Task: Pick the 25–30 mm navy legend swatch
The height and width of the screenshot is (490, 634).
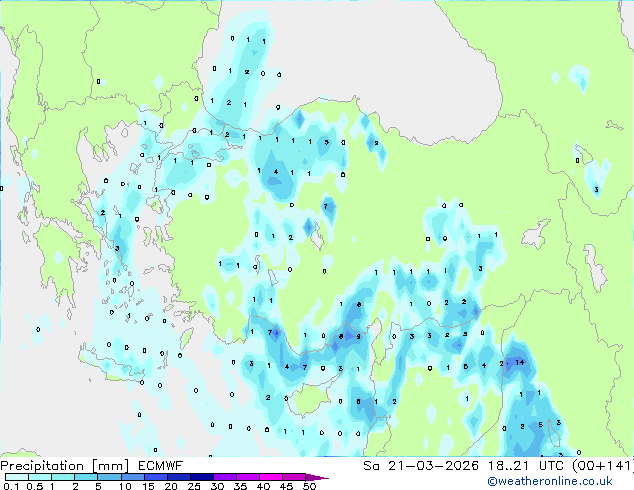Action: [201, 477]
